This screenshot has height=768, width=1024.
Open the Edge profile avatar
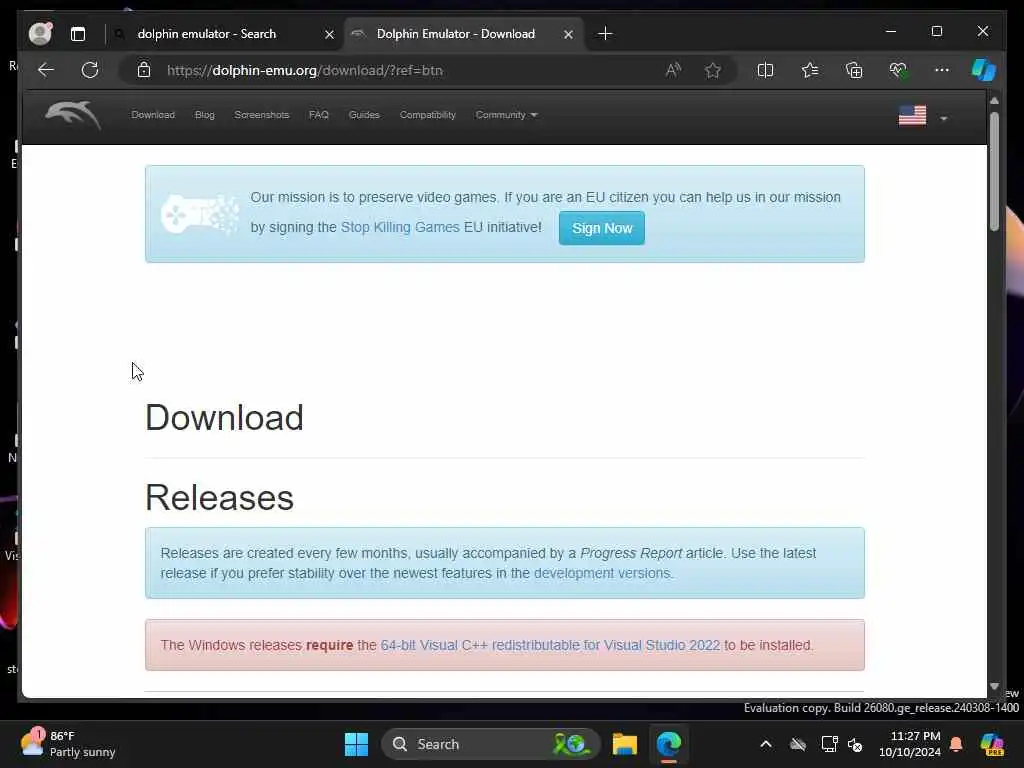40,34
